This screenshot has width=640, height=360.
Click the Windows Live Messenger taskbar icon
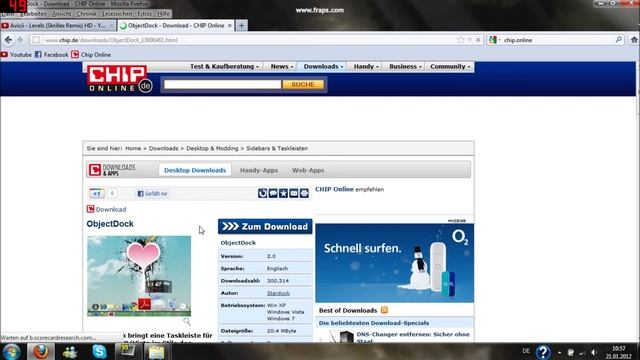tap(70, 352)
